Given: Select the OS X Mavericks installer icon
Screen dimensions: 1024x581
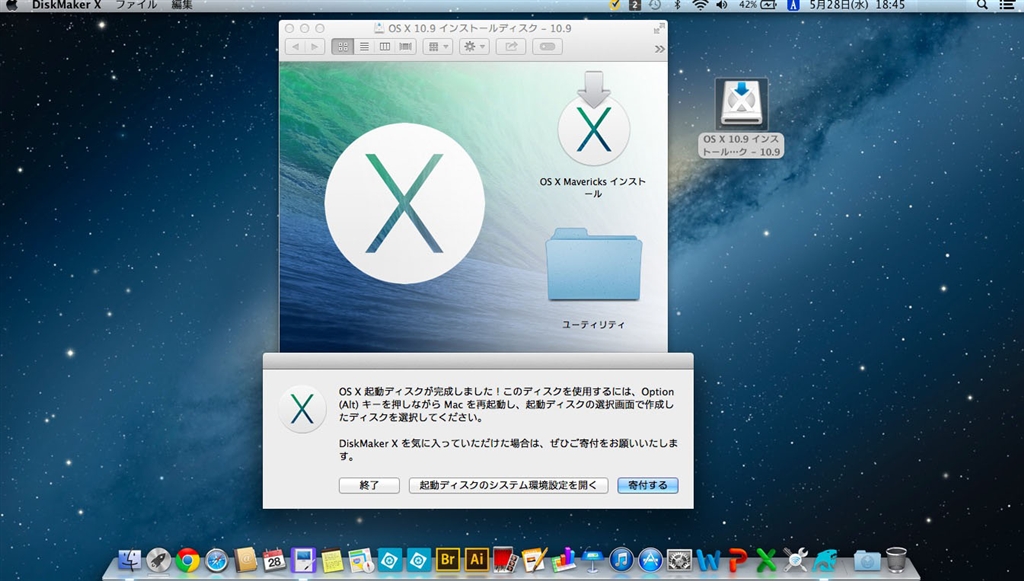Looking at the screenshot, I should click(593, 119).
